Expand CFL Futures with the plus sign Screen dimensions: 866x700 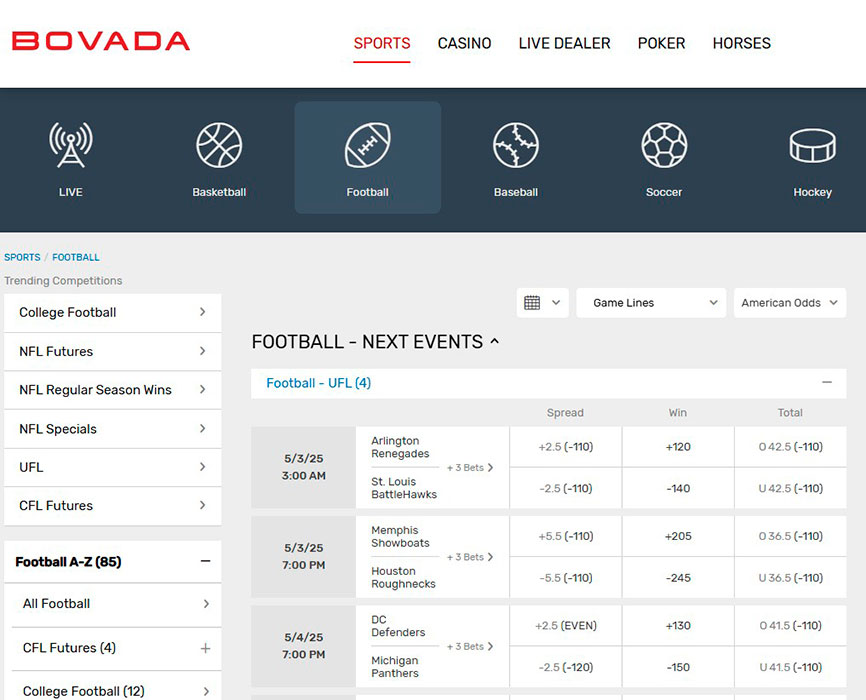pos(206,649)
